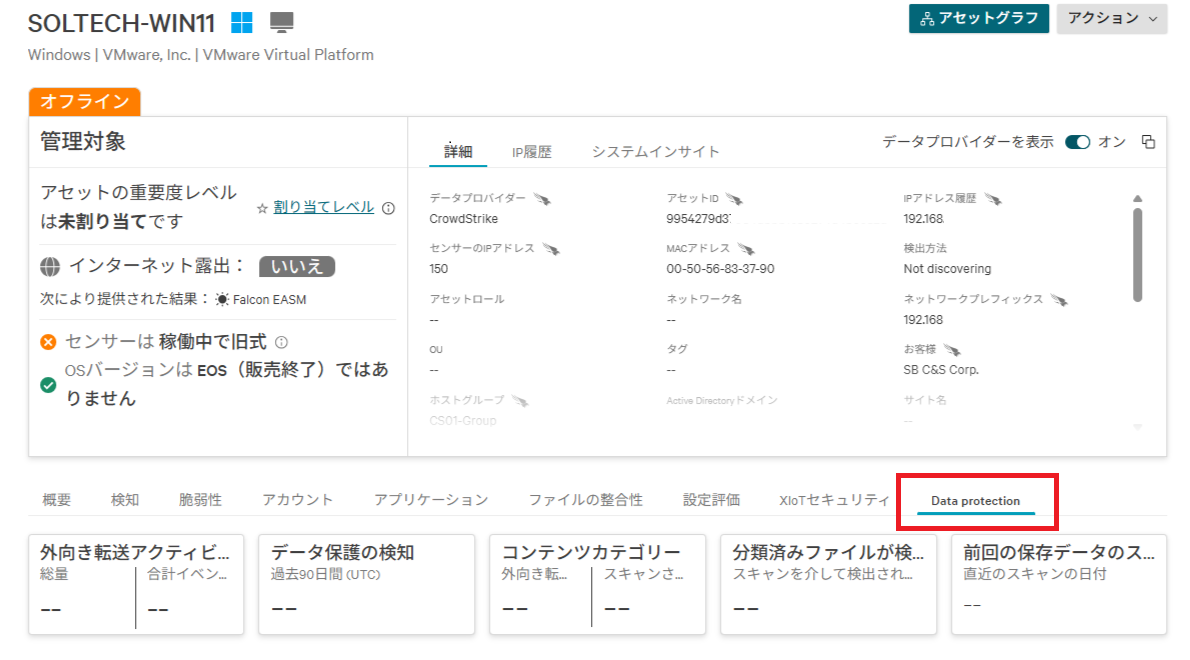Screen dimensions: 1190x660
Task: Click the Windows logo icon beside hostname
Action: click(x=241, y=22)
